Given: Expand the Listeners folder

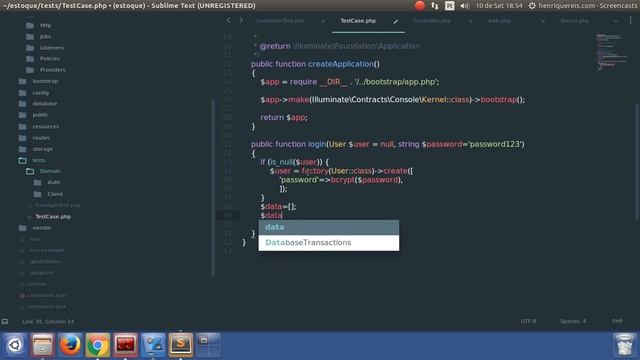Looking at the screenshot, I should point(52,48).
